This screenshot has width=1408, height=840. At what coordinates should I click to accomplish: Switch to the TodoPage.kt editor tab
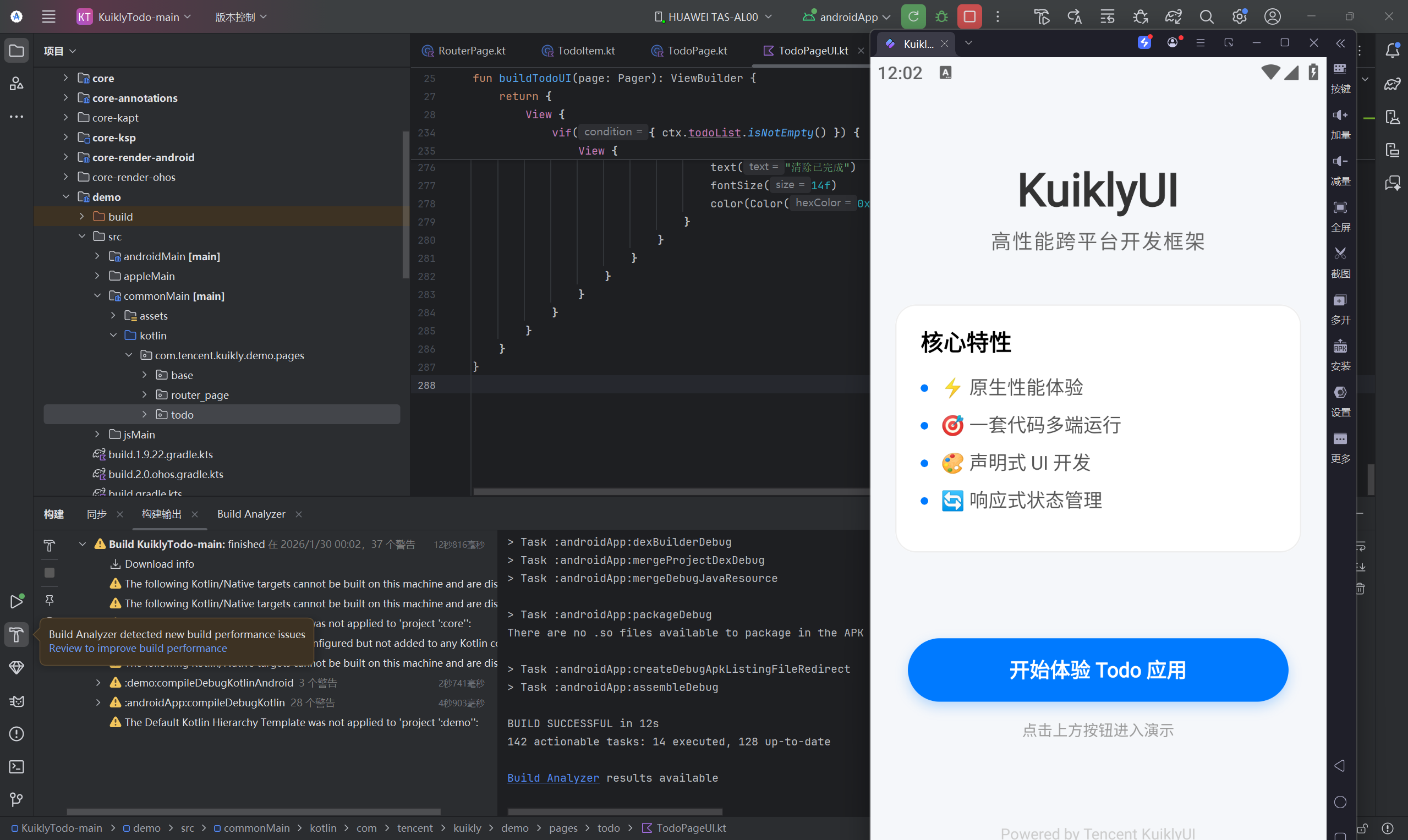697,51
